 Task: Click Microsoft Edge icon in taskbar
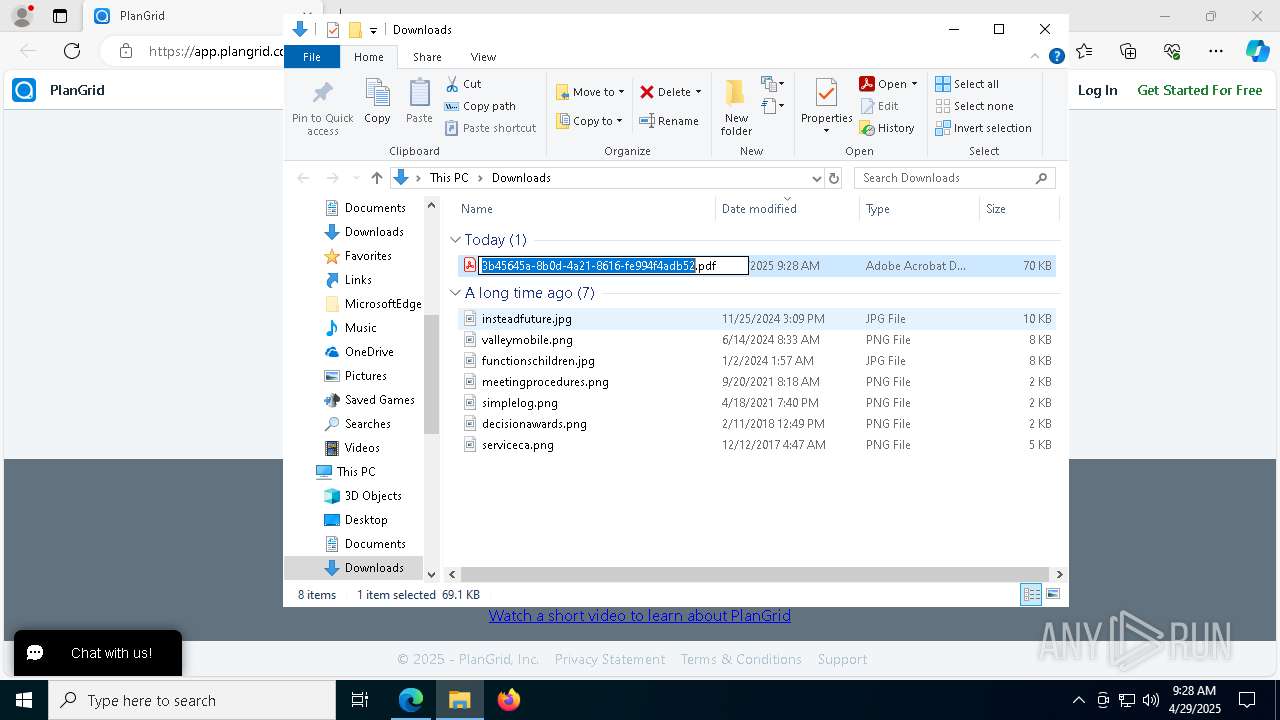click(411, 700)
